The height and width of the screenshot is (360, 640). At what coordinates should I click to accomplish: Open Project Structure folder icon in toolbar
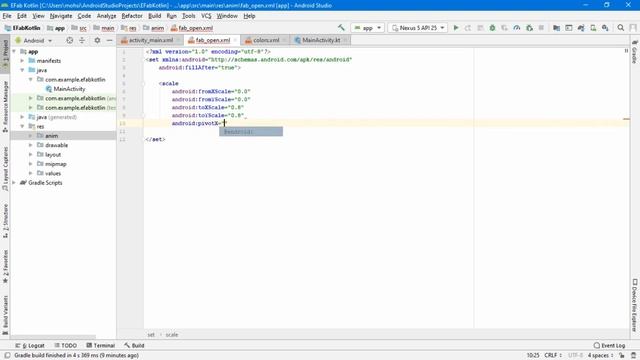556,28
